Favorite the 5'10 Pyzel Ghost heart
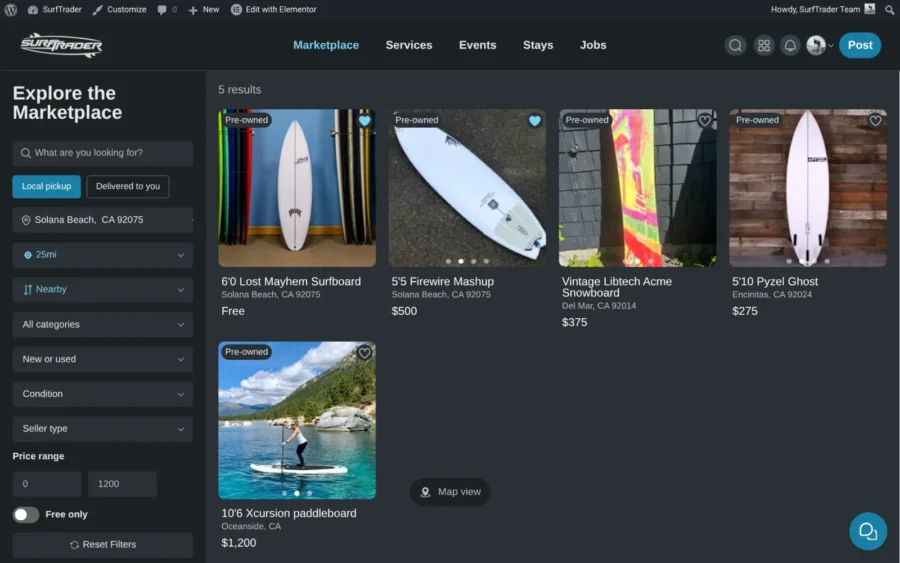The width and height of the screenshot is (900, 563). click(x=875, y=121)
